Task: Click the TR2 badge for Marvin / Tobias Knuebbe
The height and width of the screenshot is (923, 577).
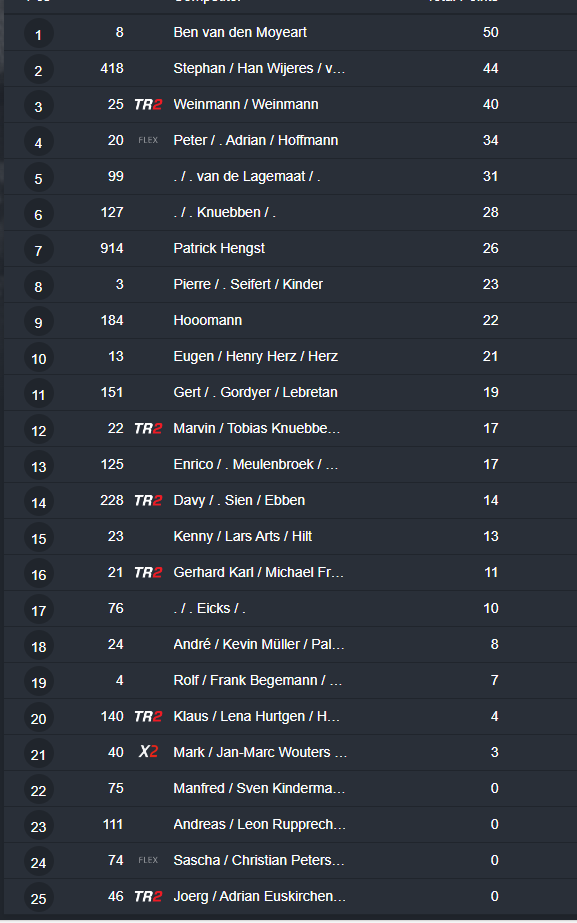Action: pyautogui.click(x=148, y=429)
